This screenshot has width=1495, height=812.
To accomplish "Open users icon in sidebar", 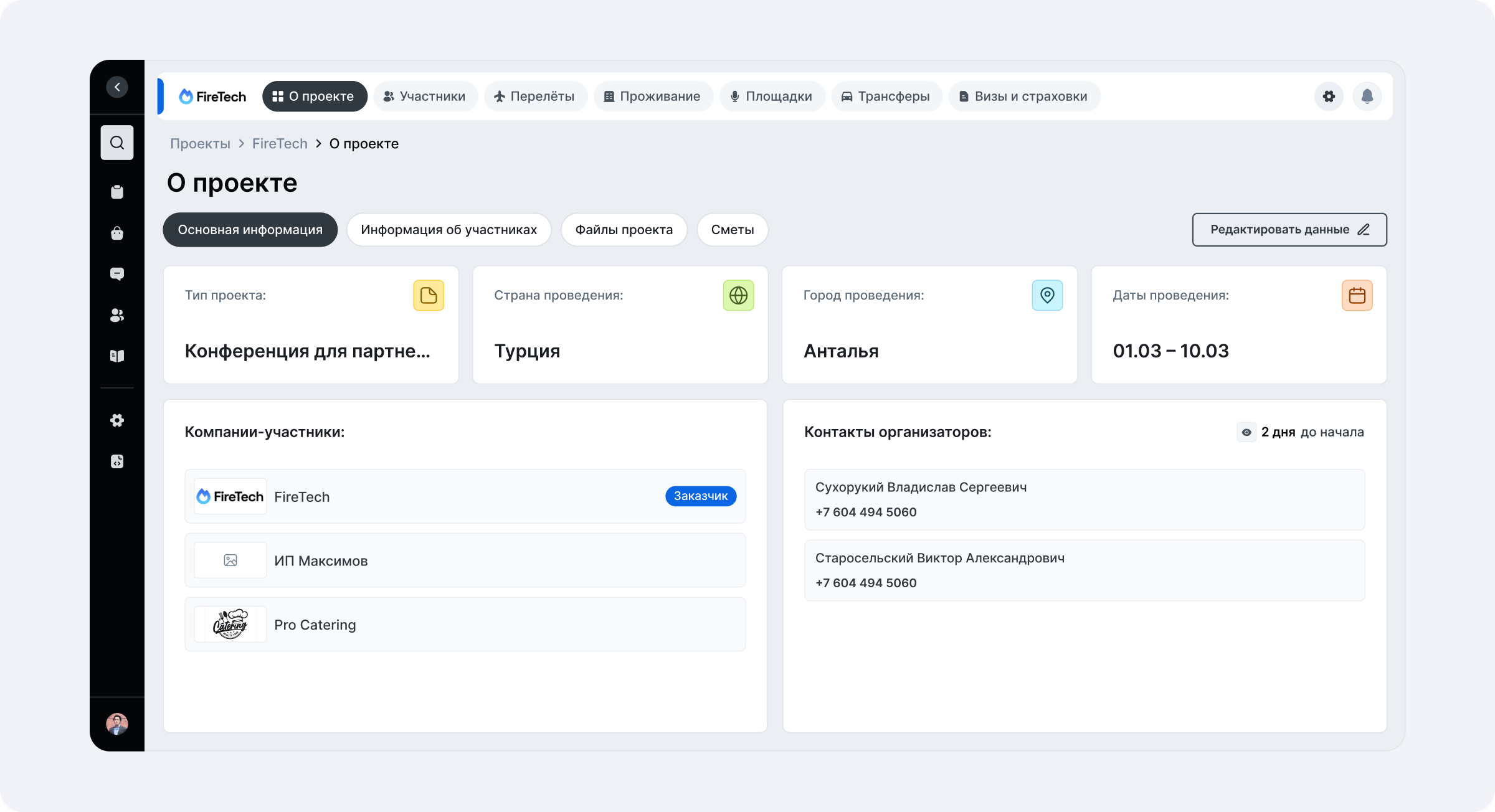I will coord(117,316).
